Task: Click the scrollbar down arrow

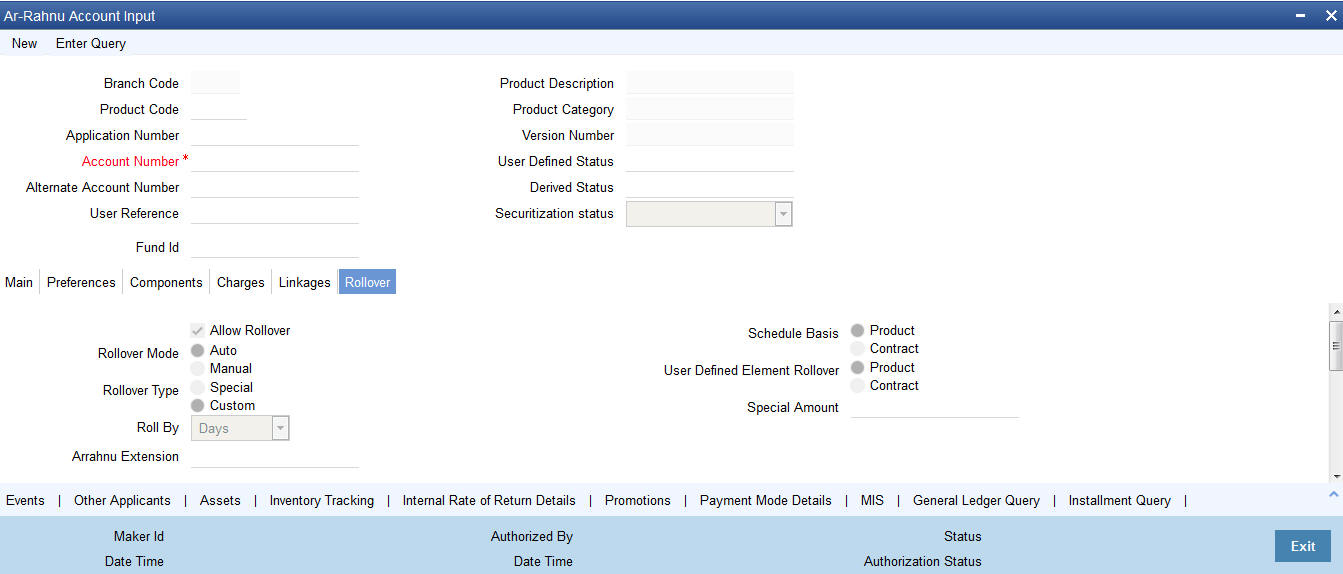Action: point(1335,476)
